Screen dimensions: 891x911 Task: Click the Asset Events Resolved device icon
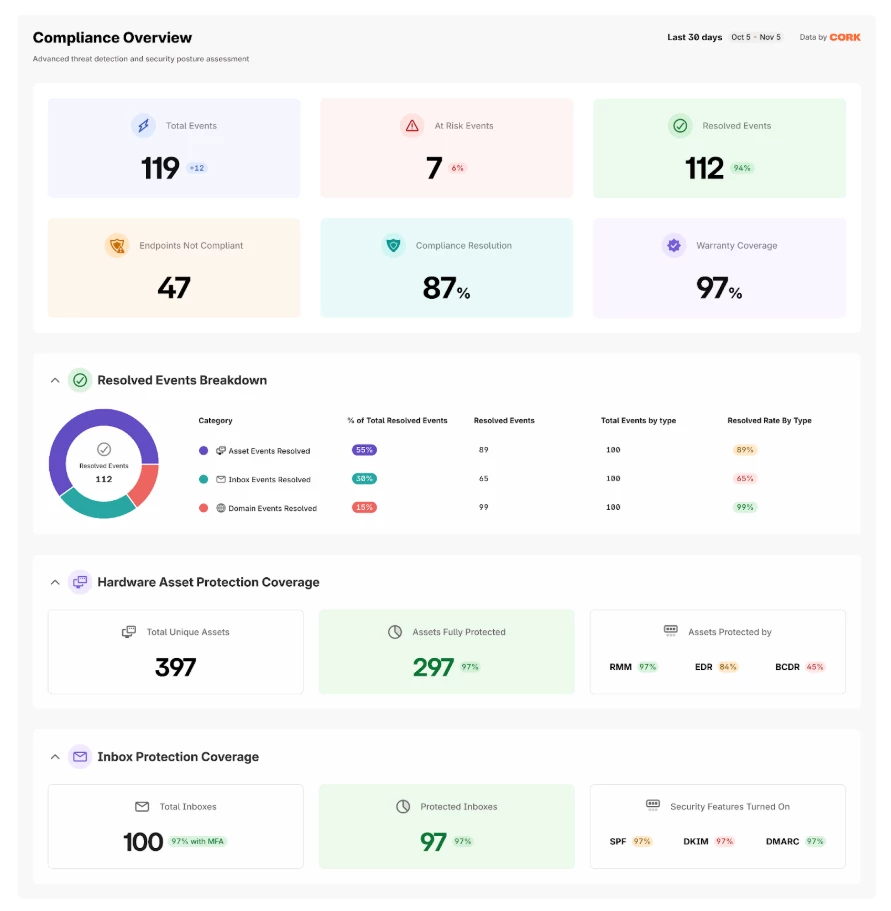coord(221,450)
